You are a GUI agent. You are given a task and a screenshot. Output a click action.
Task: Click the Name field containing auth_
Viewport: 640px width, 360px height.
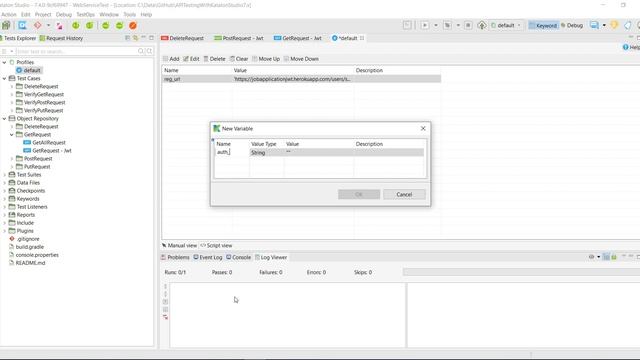232,152
